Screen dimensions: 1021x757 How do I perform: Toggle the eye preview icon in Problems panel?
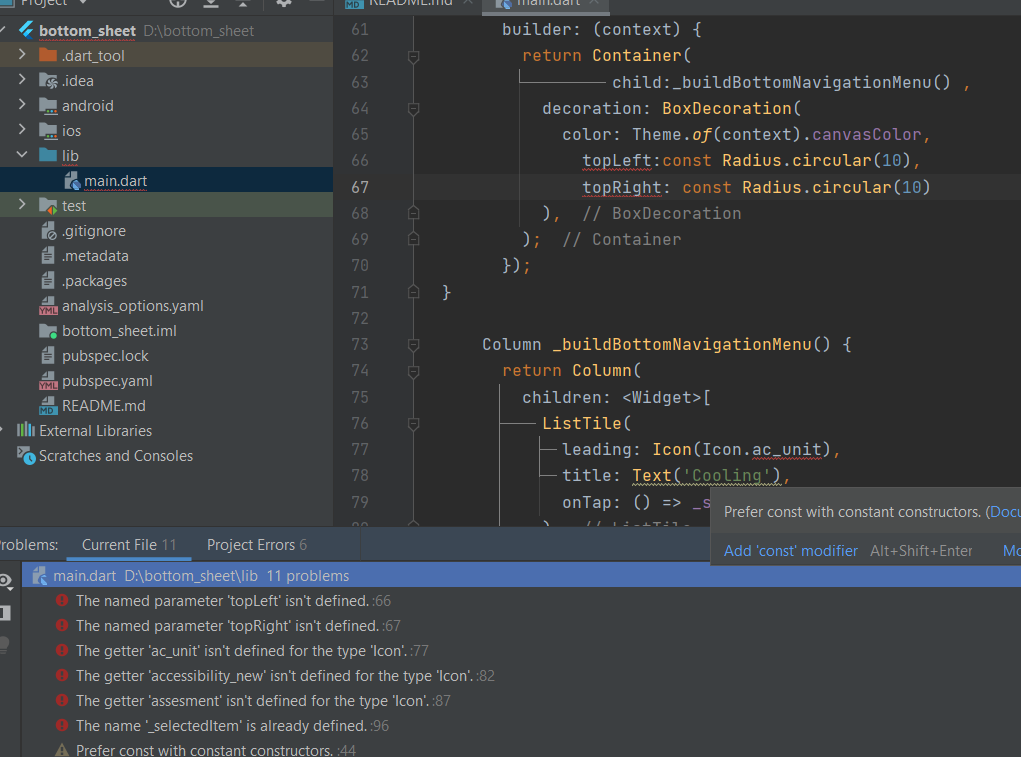click(6, 581)
